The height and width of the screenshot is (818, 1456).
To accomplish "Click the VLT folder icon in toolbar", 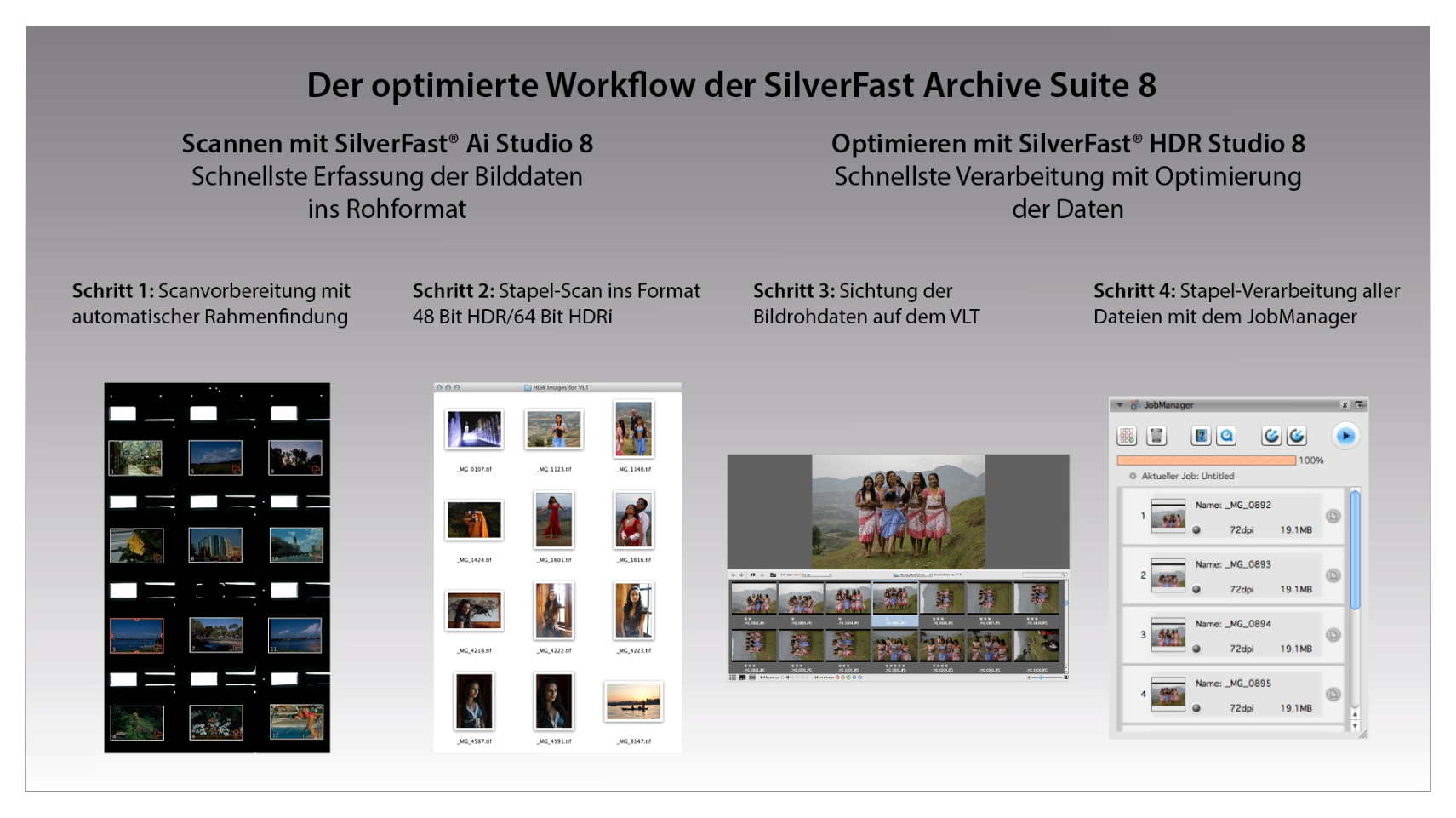I will (773, 575).
